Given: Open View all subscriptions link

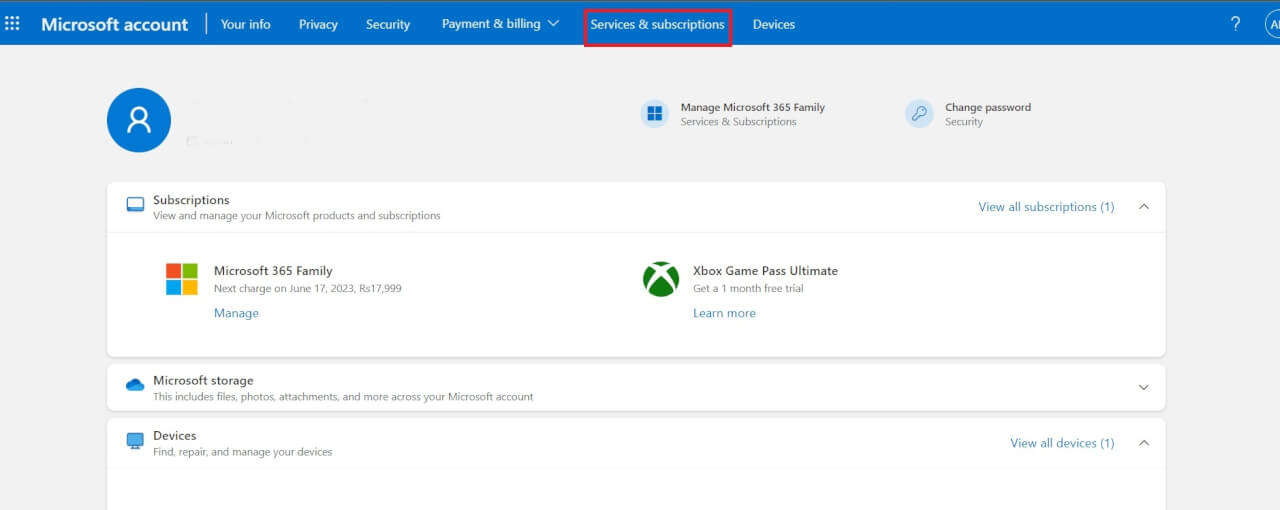Looking at the screenshot, I should [x=1045, y=207].
